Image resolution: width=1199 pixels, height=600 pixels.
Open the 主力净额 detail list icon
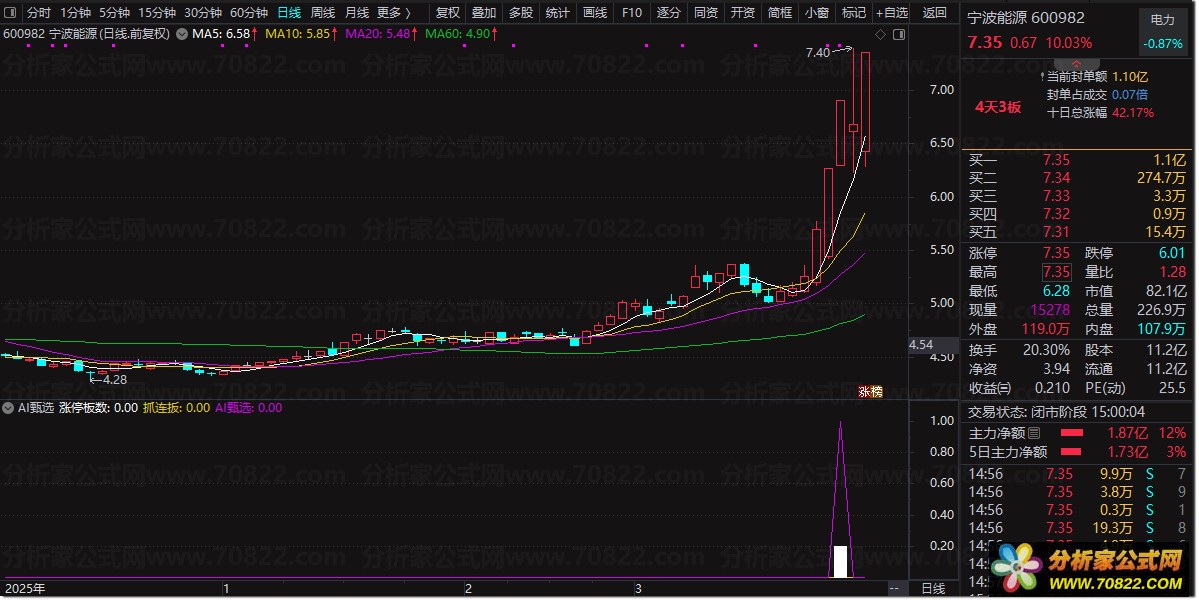1034,433
